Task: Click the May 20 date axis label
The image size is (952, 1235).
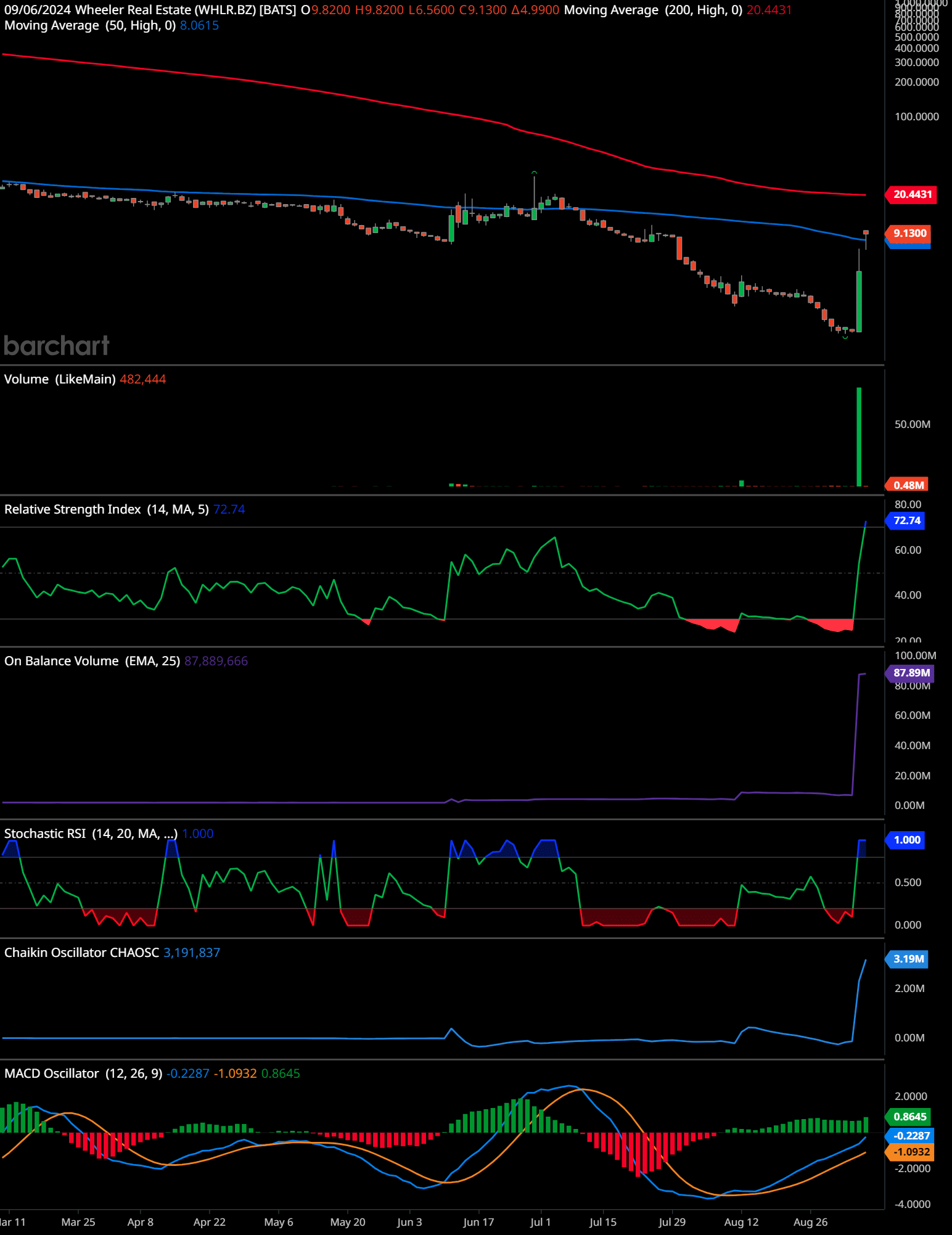Action: pos(348,1222)
